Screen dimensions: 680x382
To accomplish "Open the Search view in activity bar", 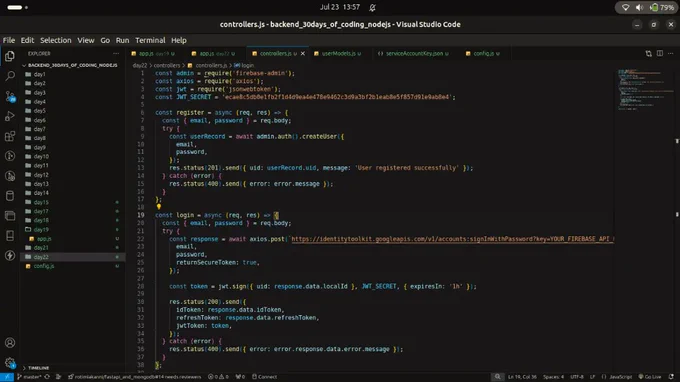I will [x=10, y=76].
